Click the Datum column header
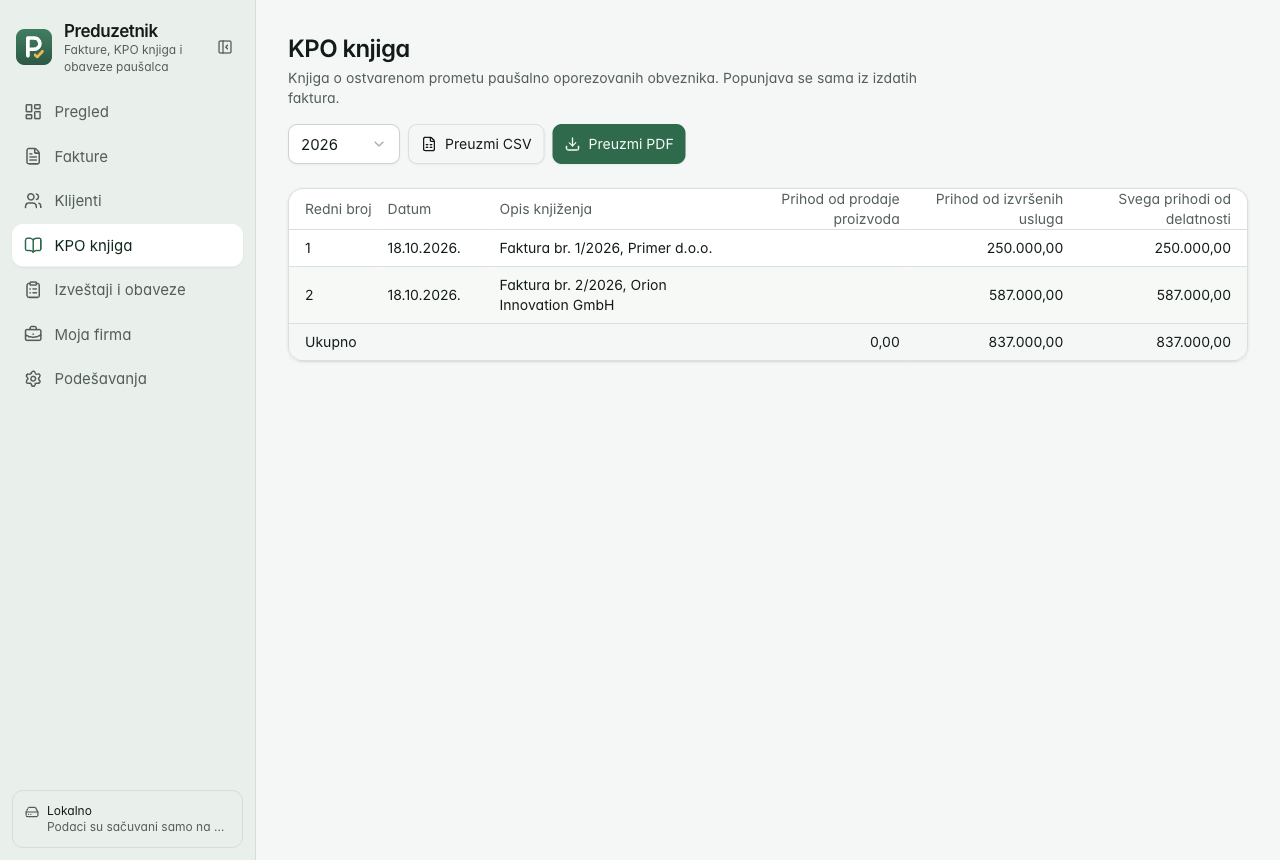The image size is (1280, 860). 409,209
